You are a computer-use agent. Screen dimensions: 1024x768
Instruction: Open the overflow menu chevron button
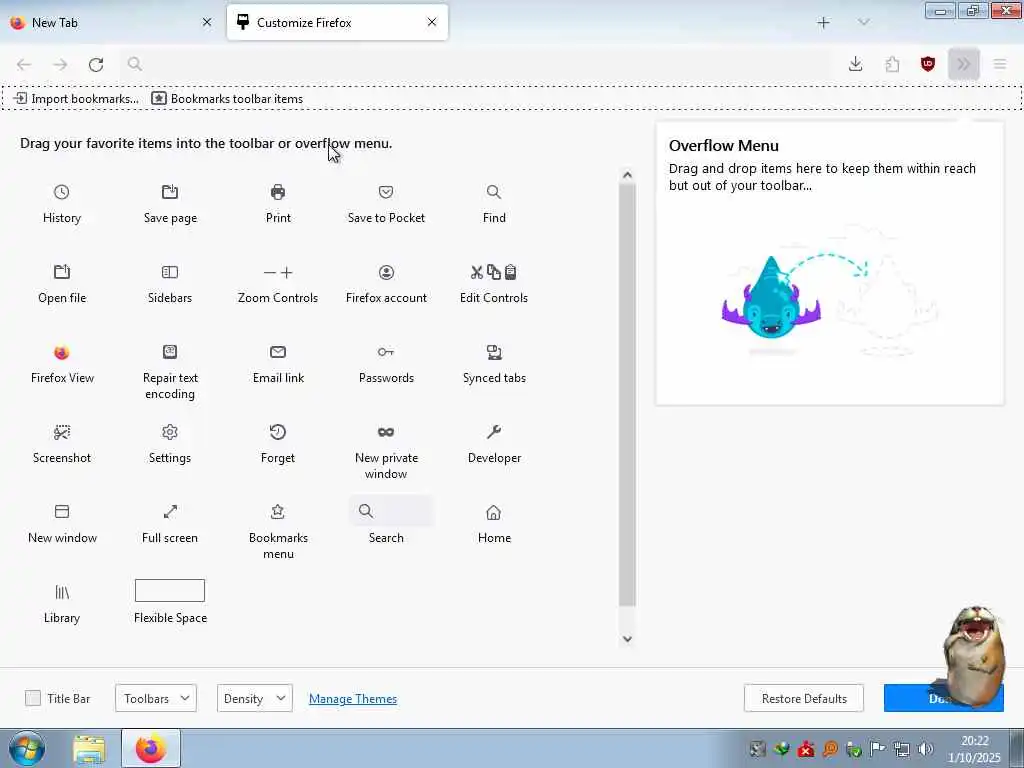tap(963, 64)
